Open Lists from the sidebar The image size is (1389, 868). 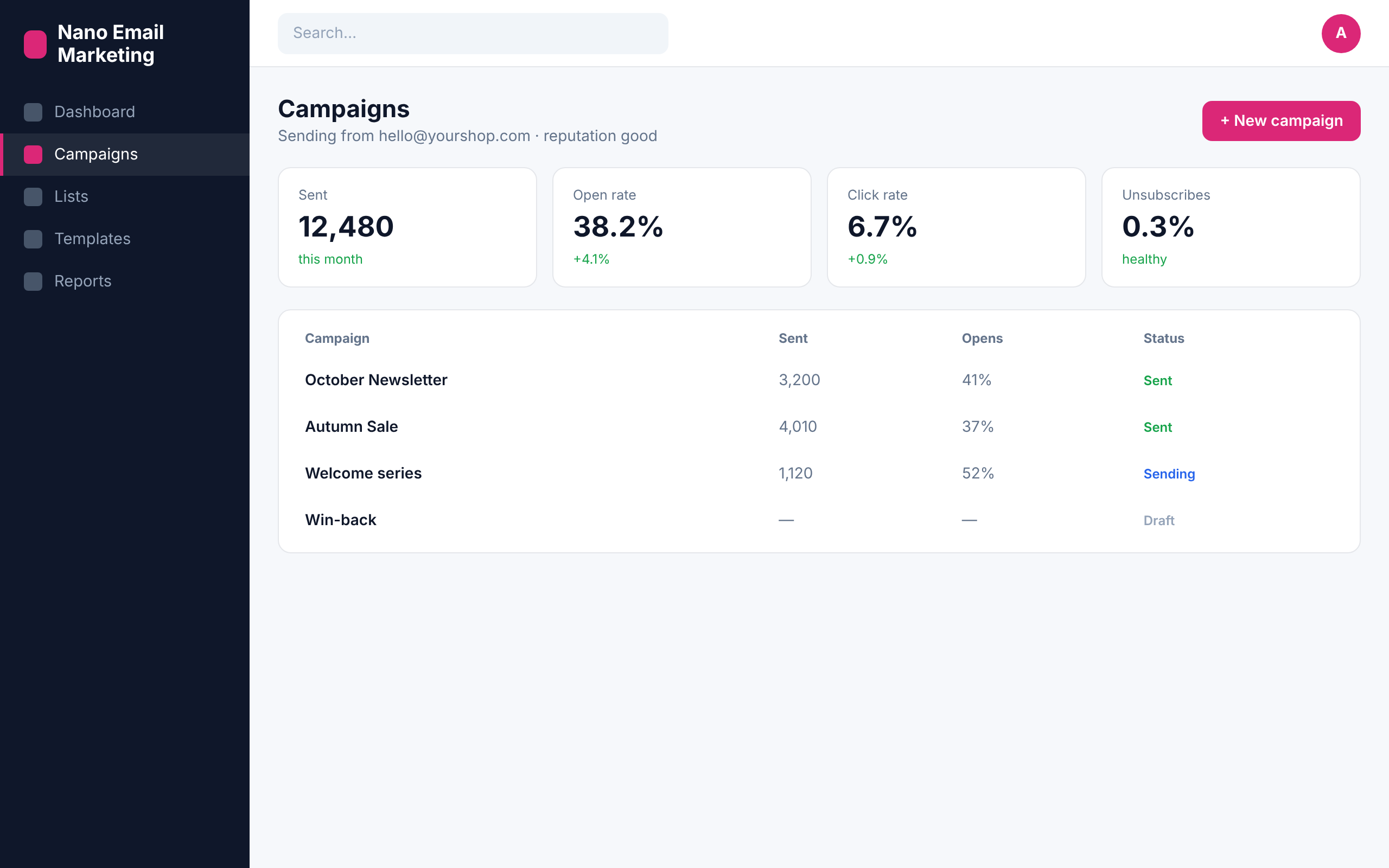(x=125, y=197)
